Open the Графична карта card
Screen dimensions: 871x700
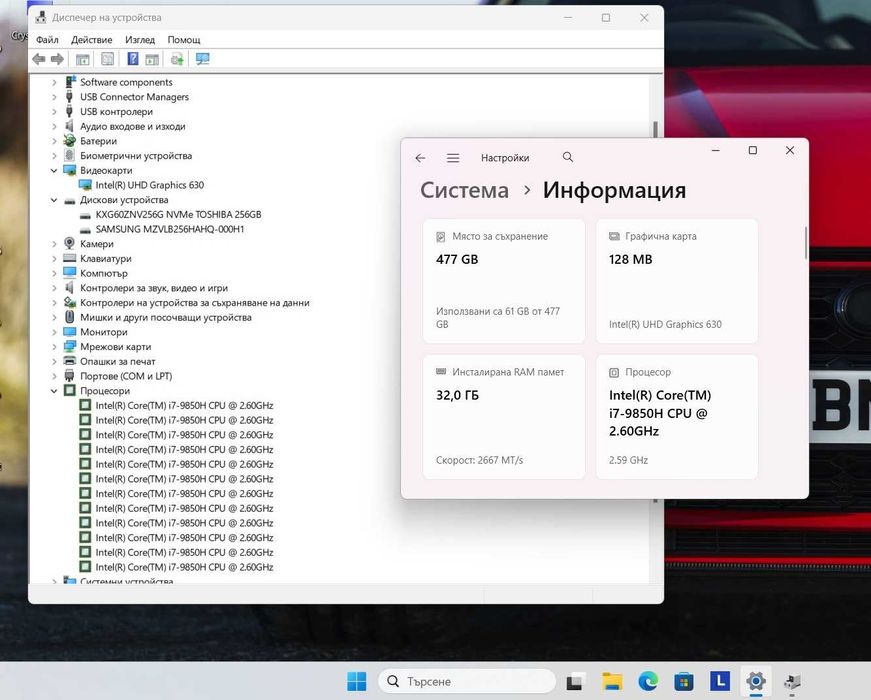(x=677, y=281)
